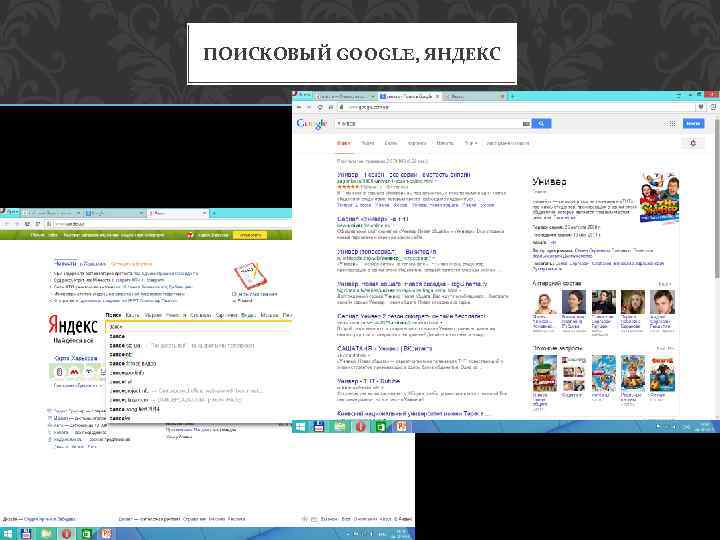Click first actor photo in knowledge panel
Viewport: 720px width, 540px height.
[x=545, y=302]
